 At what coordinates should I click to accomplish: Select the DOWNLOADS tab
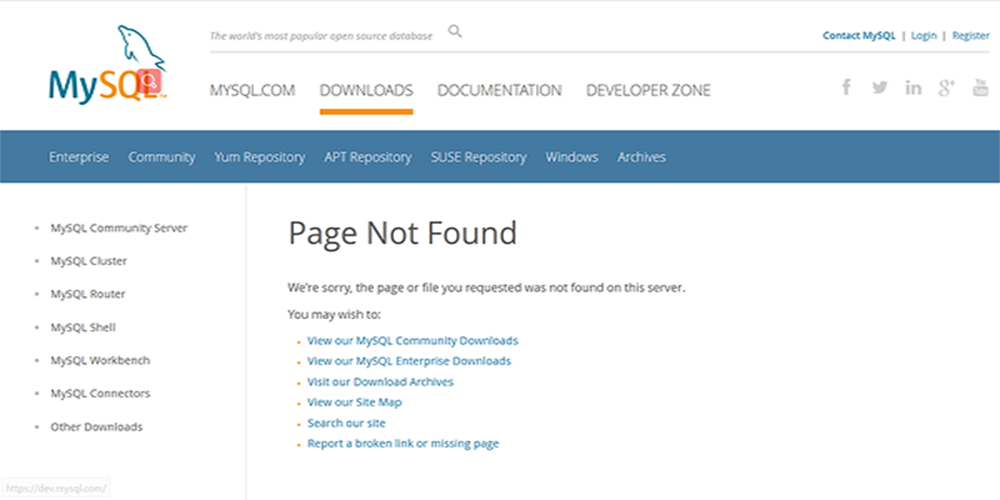coord(367,91)
